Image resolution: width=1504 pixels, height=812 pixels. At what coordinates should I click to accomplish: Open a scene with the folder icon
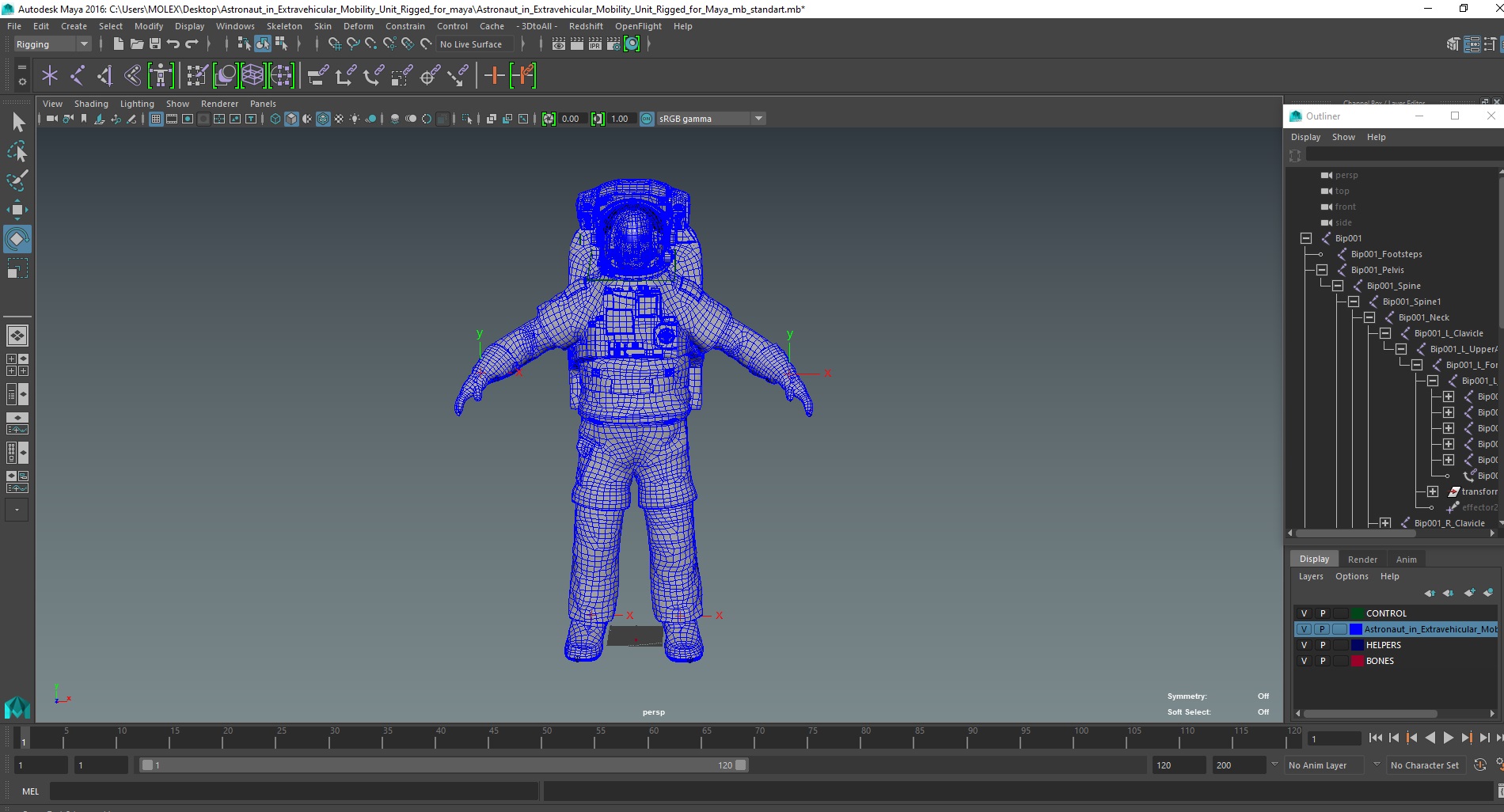coord(137,44)
